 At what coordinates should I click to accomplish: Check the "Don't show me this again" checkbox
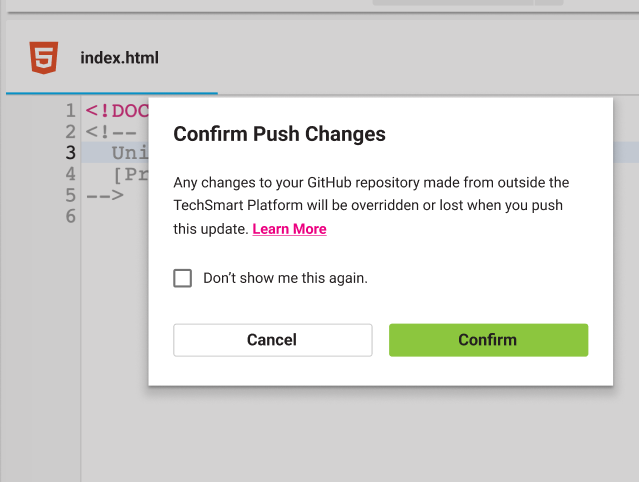pos(183,278)
